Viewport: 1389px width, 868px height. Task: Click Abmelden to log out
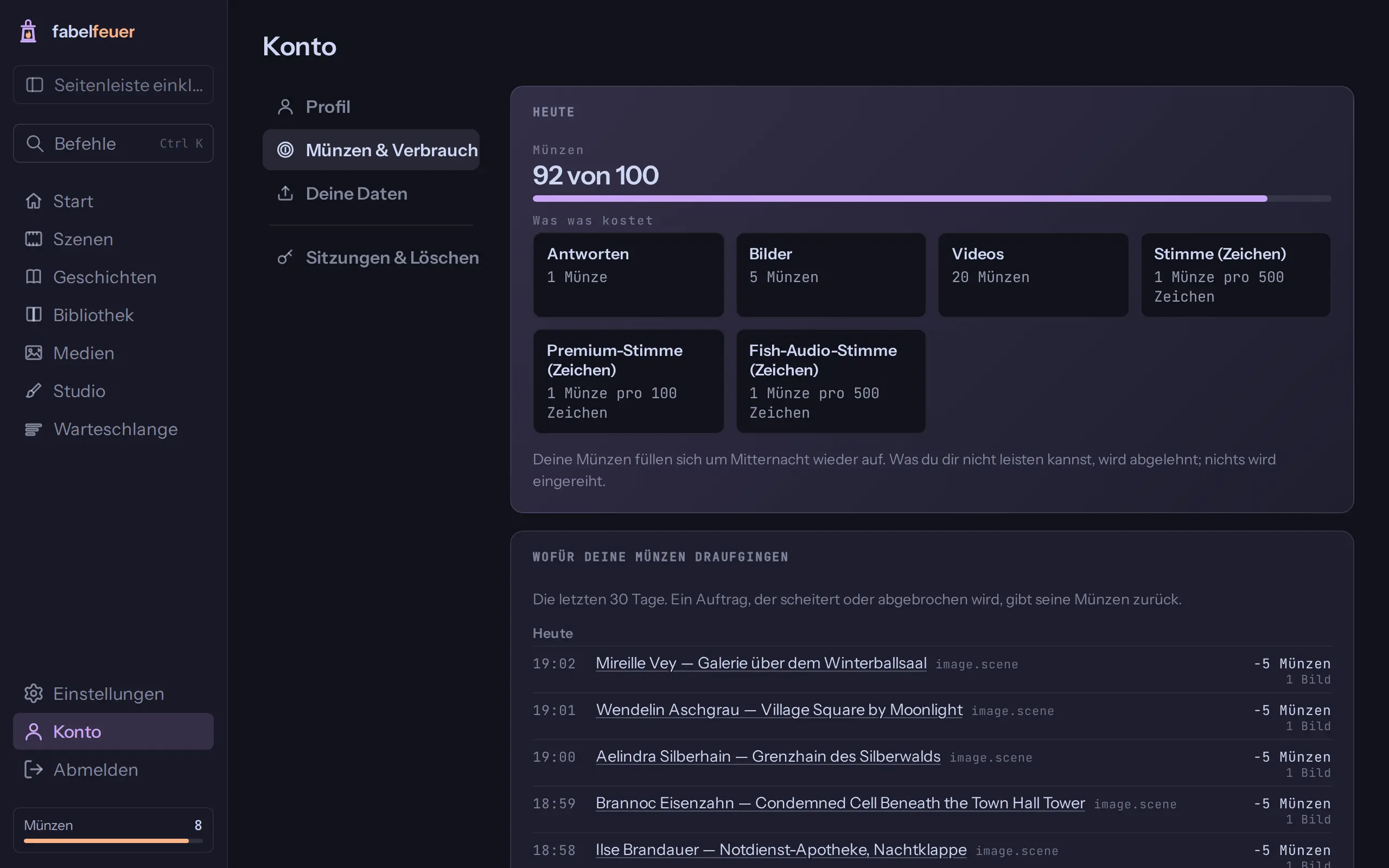point(113,769)
